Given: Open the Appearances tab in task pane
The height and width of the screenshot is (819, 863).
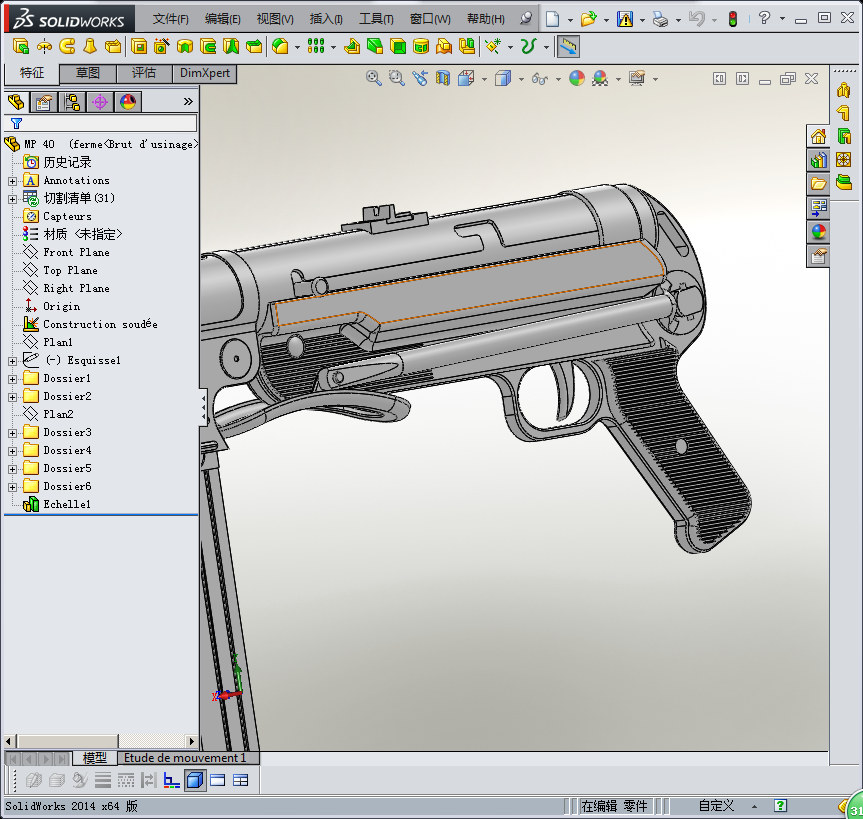Looking at the screenshot, I should tap(818, 232).
